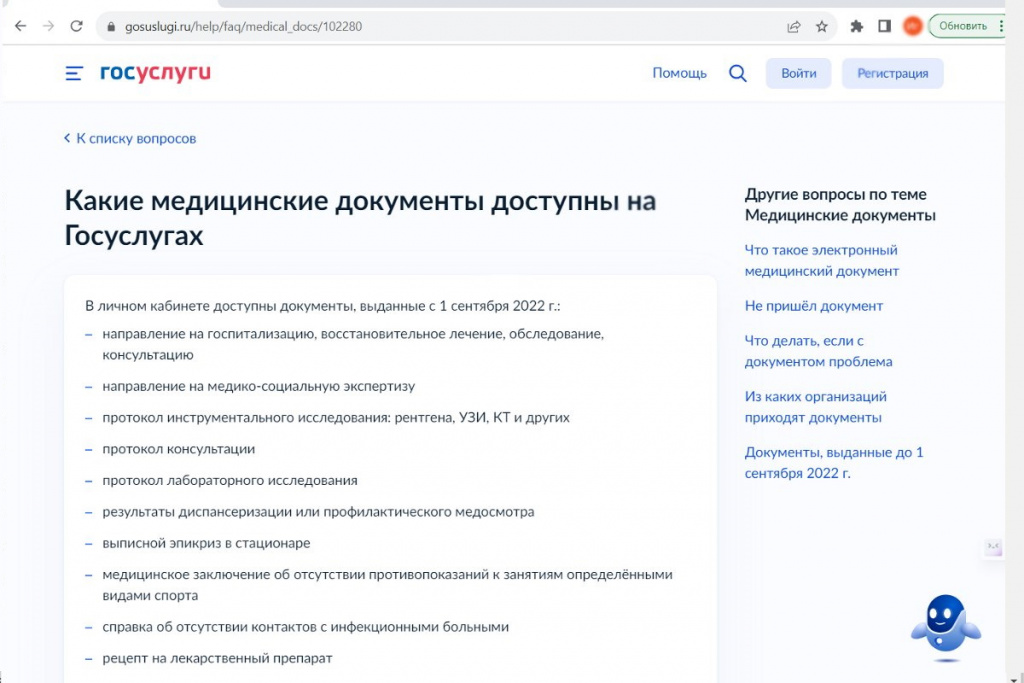Open the Госуслуги hamburger menu
Screen dimensions: 1024x683
(74, 73)
